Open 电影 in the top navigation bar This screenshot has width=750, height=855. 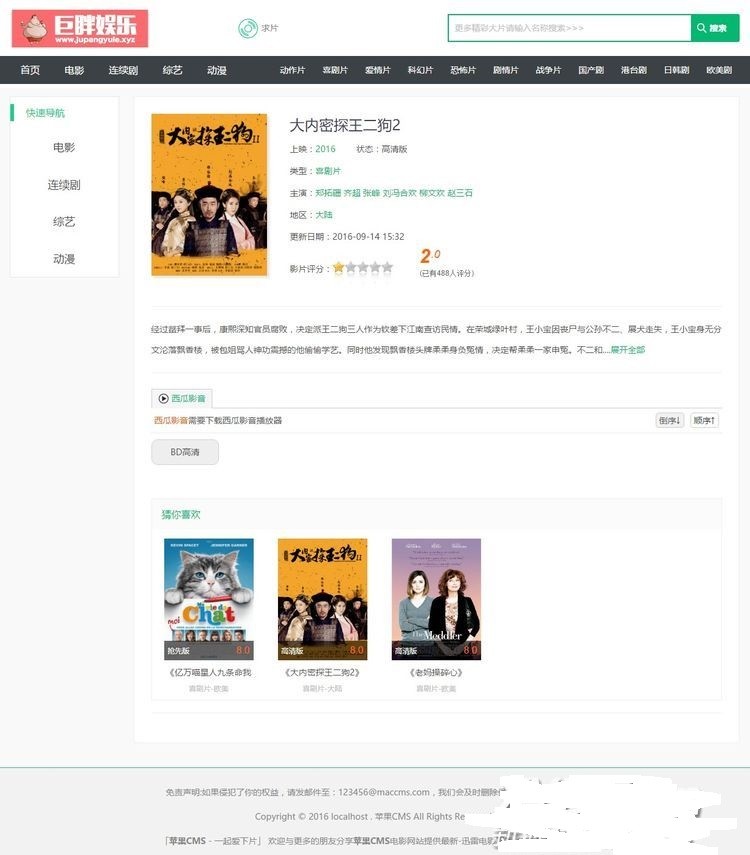[74, 70]
